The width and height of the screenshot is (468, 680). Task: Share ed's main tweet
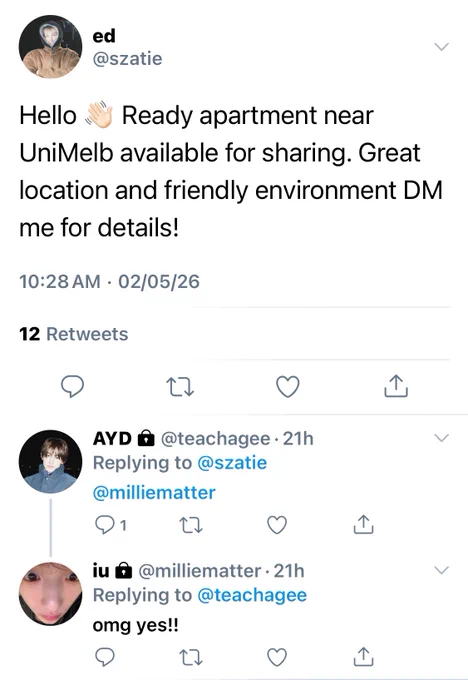[396, 386]
